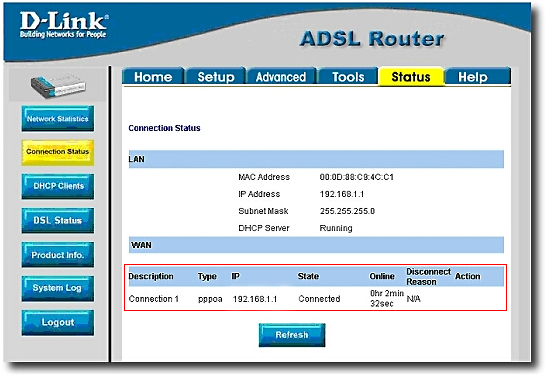Click the Logout button
The image size is (545, 374).
point(58,322)
